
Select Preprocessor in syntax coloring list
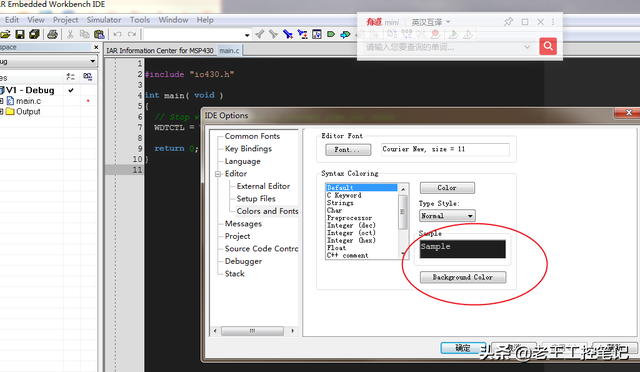[349, 218]
